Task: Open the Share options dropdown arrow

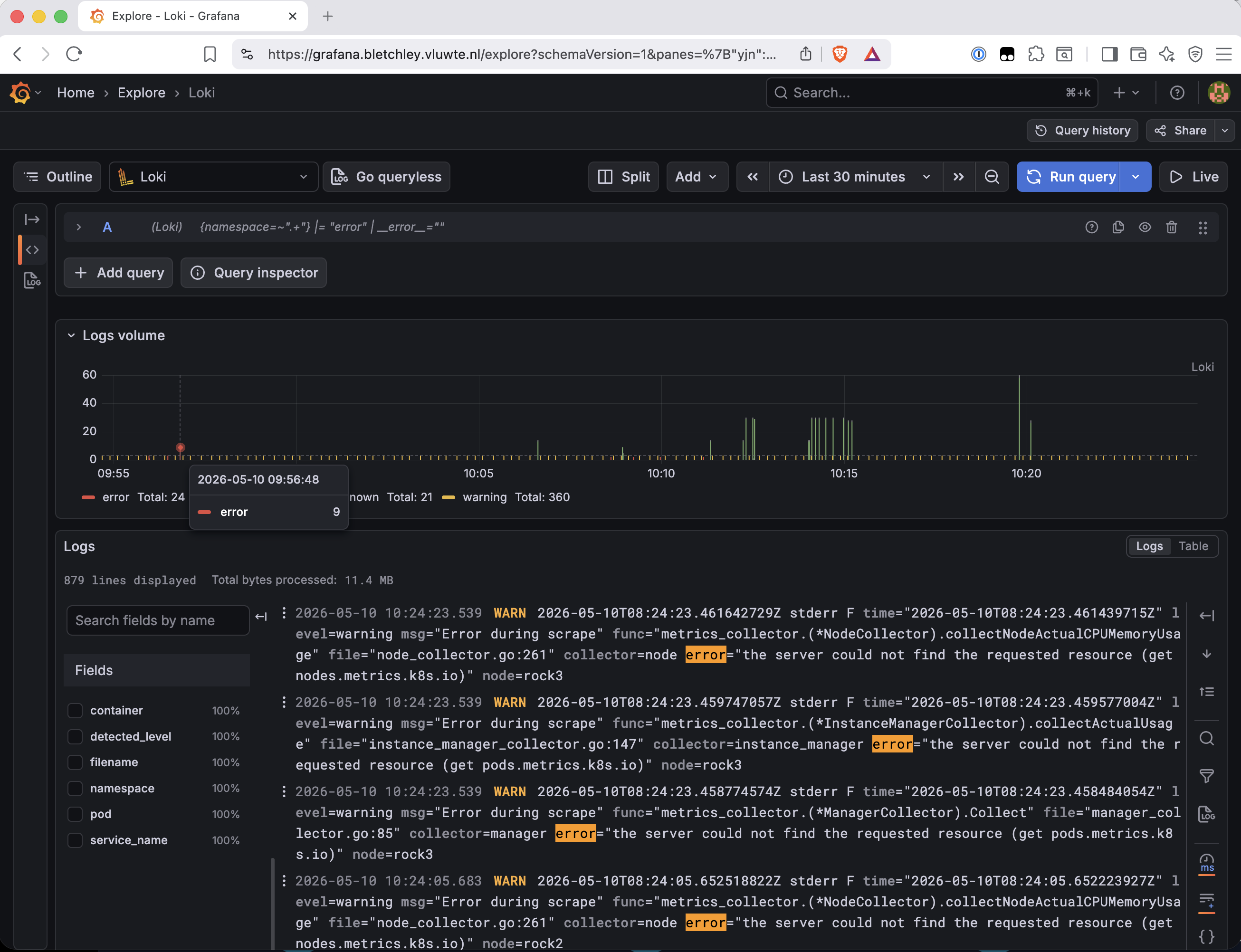Action: (1224, 130)
